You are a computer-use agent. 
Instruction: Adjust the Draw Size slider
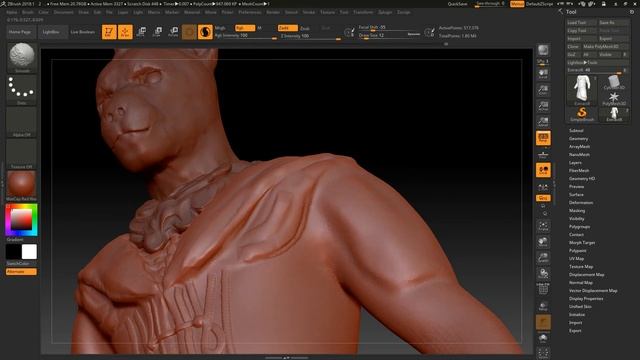[x=389, y=36]
